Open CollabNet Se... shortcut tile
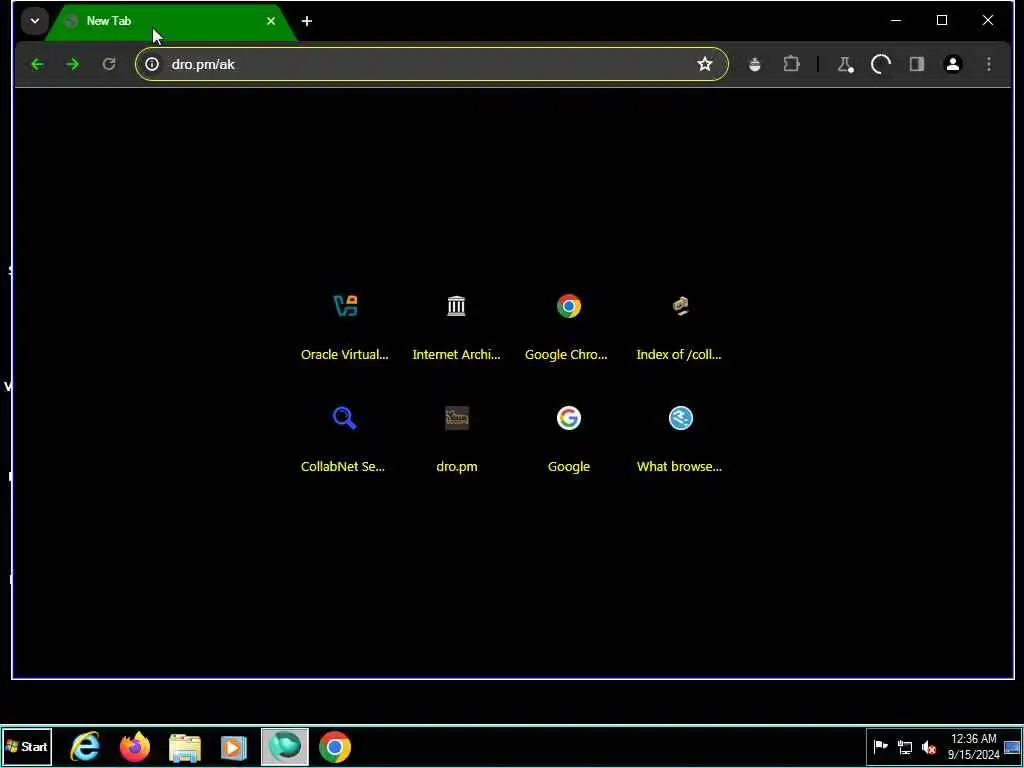 tap(345, 440)
